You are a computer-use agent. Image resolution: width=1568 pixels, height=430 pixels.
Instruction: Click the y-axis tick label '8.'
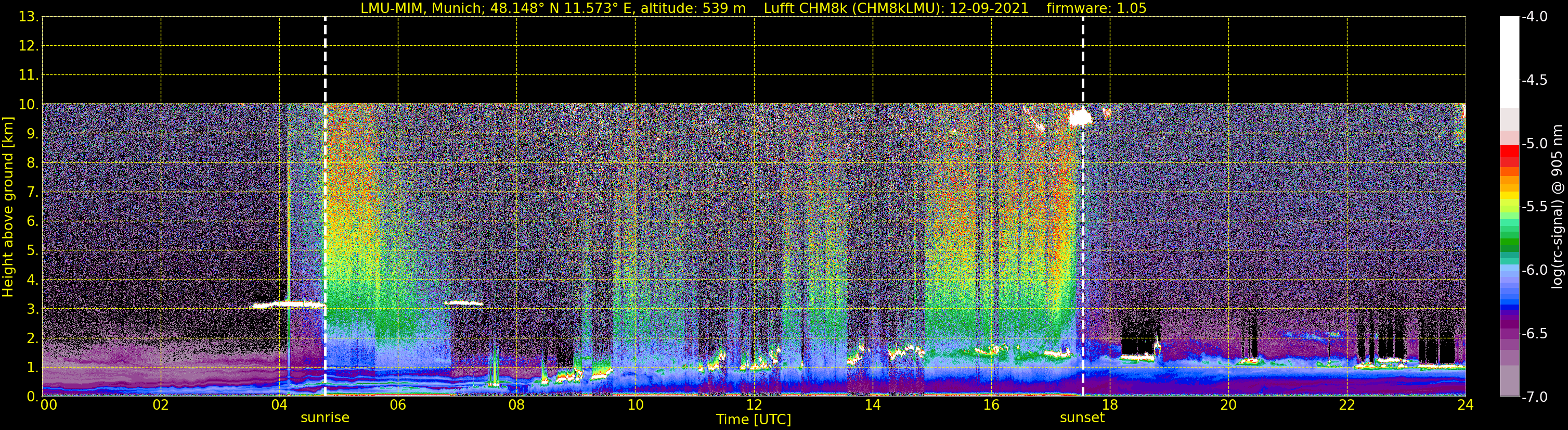(x=32, y=162)
